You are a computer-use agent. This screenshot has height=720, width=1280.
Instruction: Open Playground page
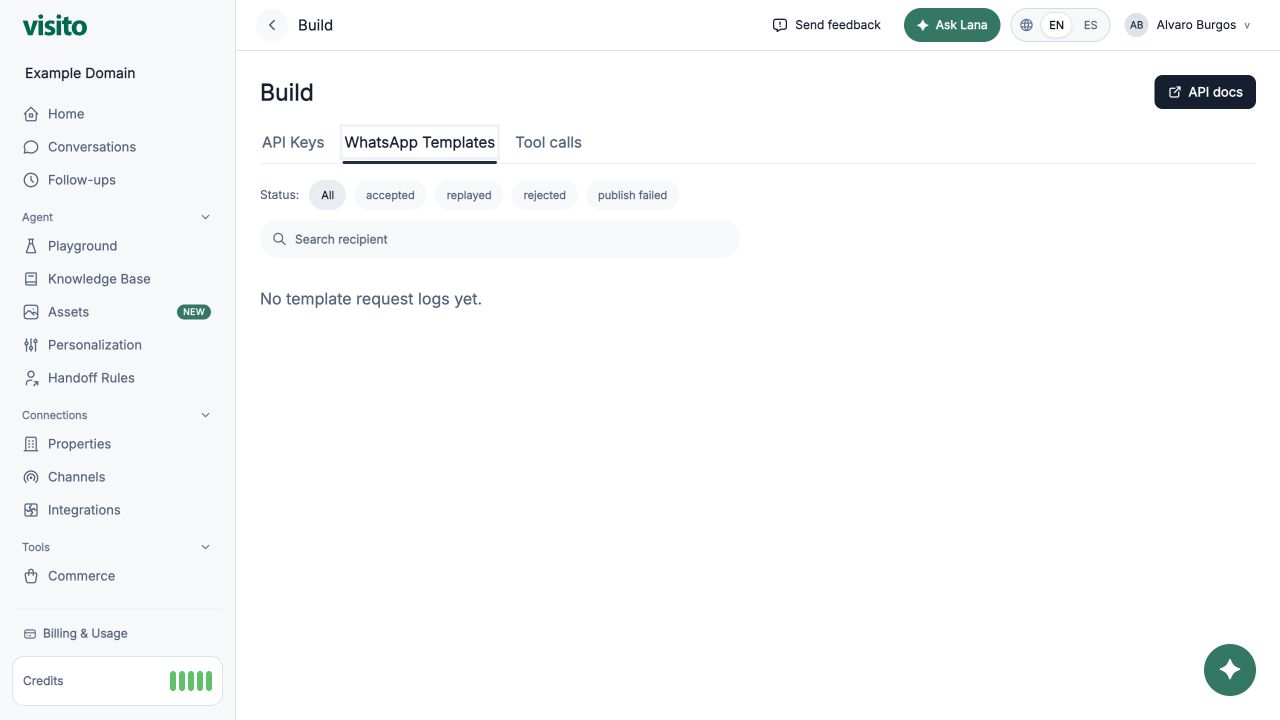click(x=117, y=246)
